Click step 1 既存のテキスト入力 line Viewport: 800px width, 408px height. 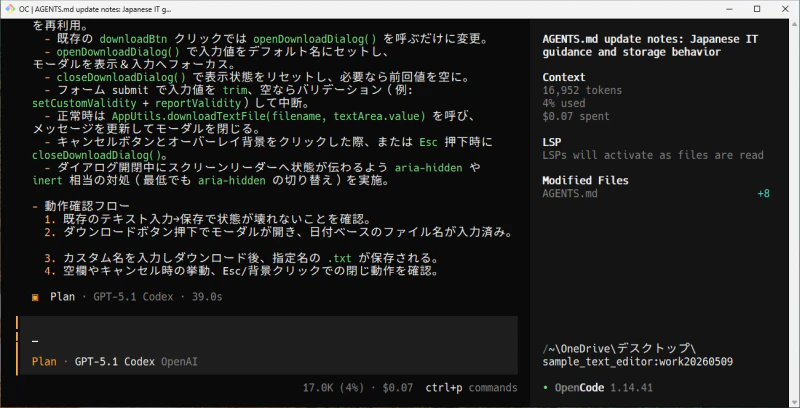[207, 219]
